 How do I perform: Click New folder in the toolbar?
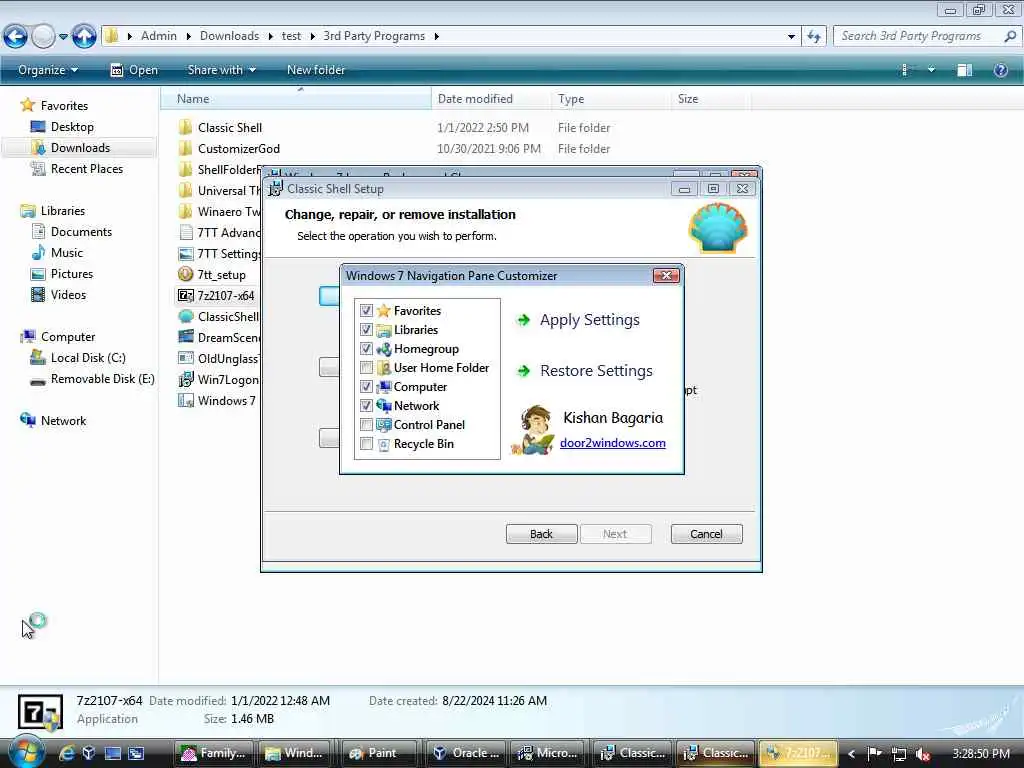click(315, 70)
